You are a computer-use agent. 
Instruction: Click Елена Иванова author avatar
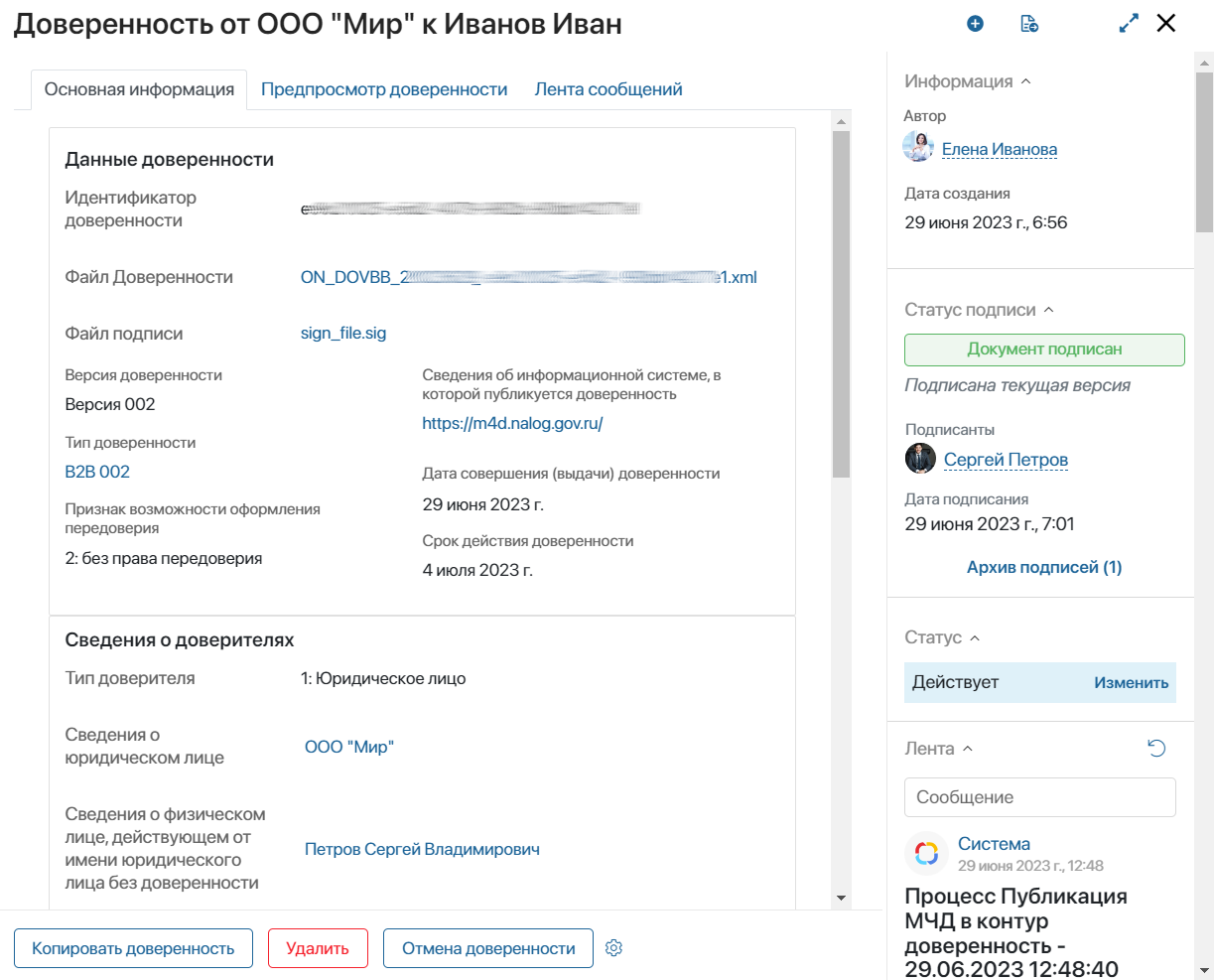[x=918, y=148]
